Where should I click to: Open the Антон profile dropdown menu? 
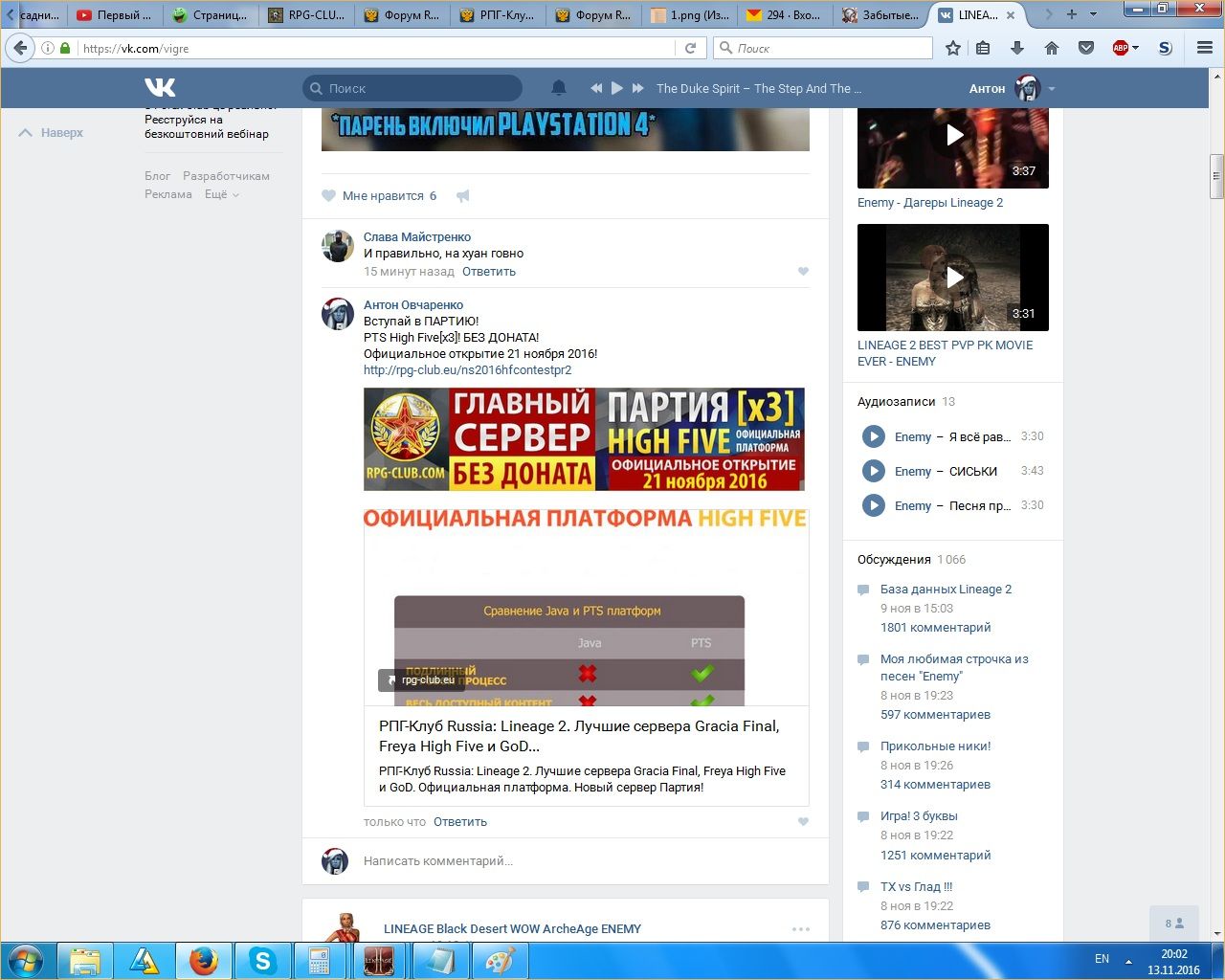[1051, 89]
